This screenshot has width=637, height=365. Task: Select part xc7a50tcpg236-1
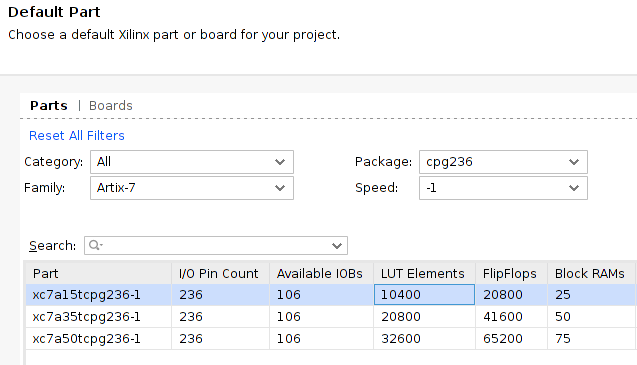click(x=99, y=339)
